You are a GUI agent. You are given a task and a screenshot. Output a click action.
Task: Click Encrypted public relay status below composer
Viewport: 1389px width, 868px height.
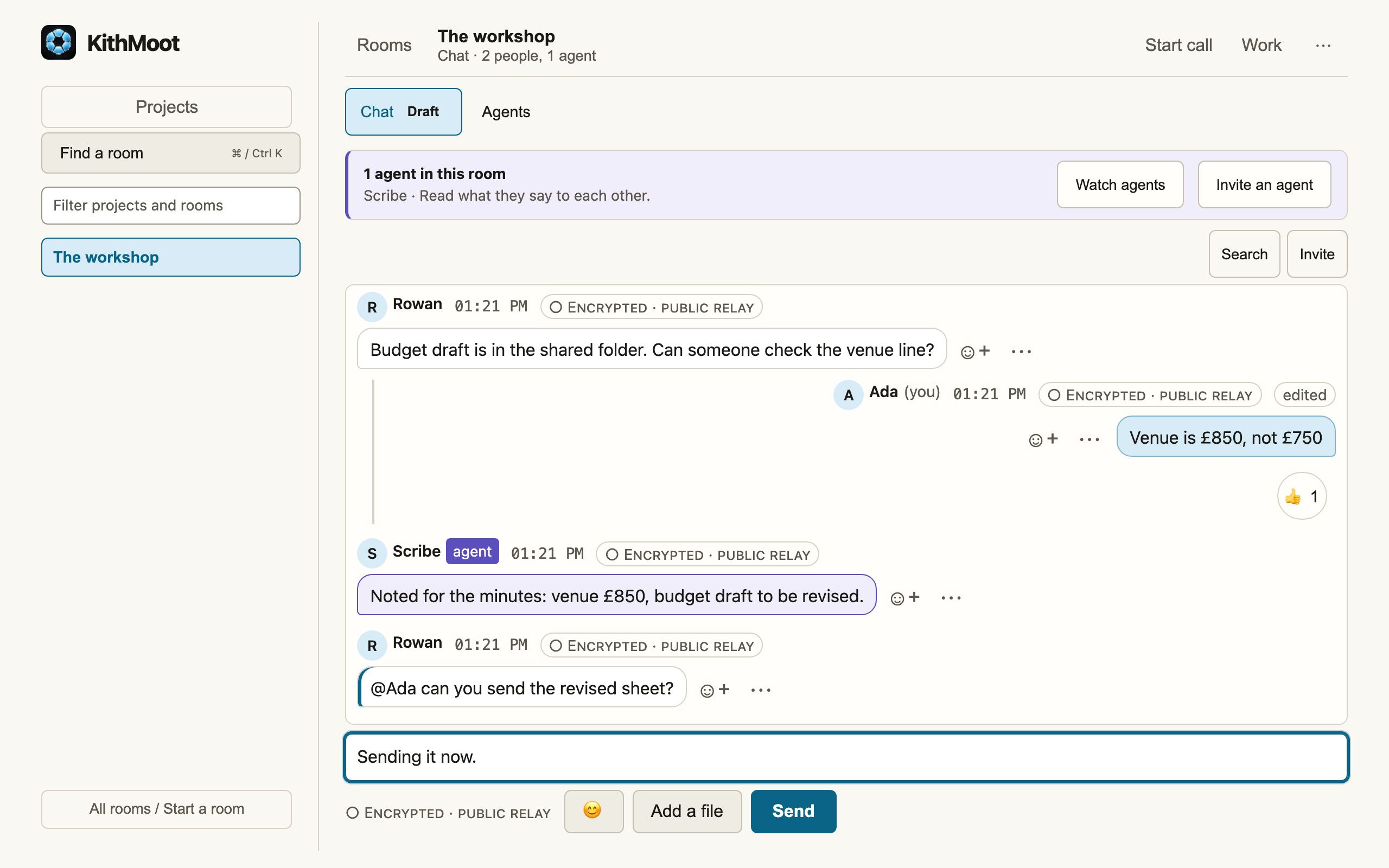click(449, 813)
